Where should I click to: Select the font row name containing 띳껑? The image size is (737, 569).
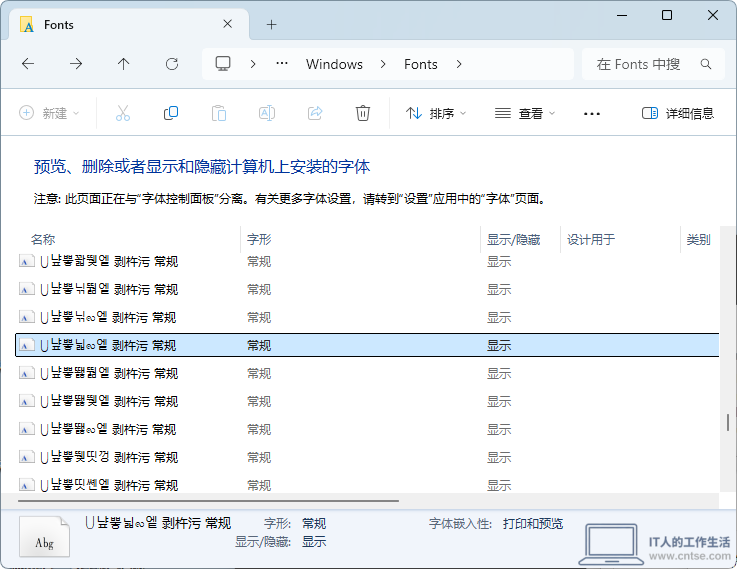[109, 457]
